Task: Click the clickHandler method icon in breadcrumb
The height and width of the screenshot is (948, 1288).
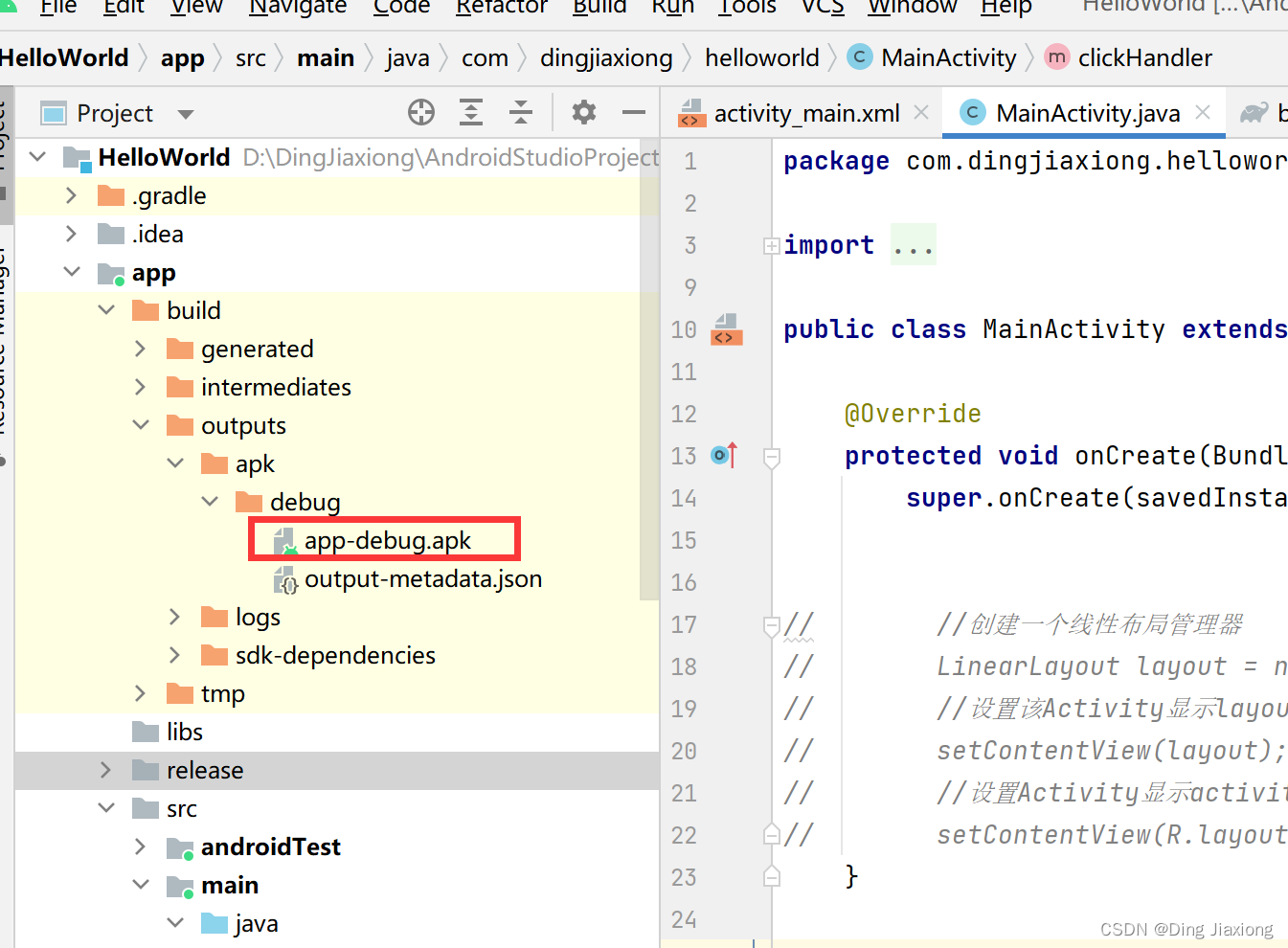Action: [1057, 57]
